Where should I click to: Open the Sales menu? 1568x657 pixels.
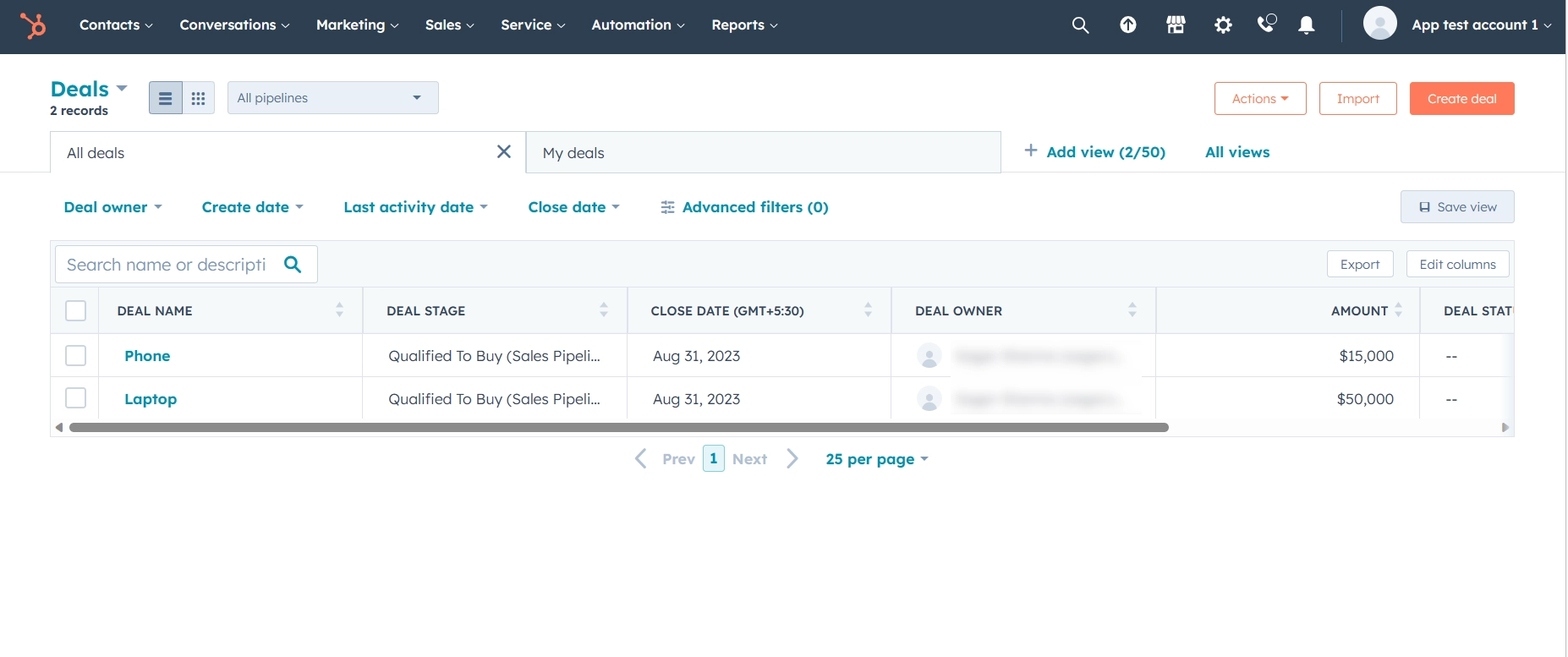pos(449,25)
